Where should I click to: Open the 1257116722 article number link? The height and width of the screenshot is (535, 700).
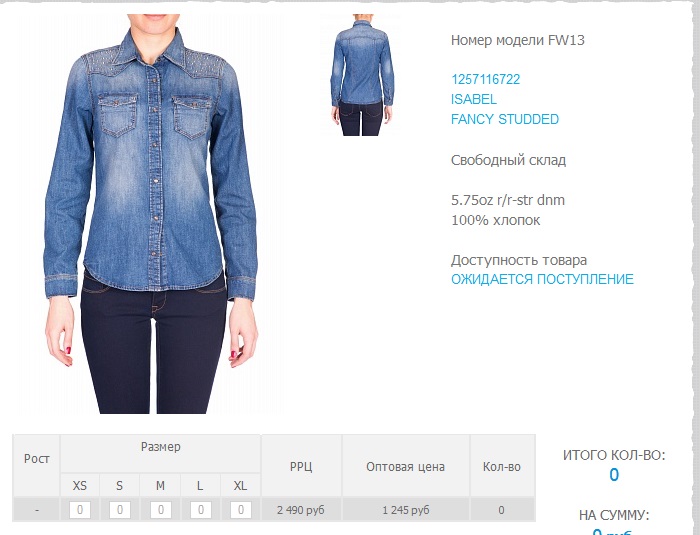coord(485,79)
